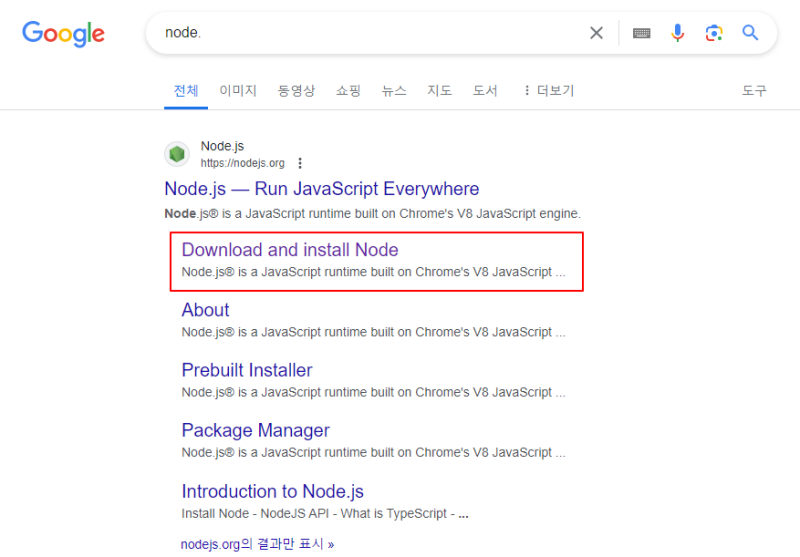The width and height of the screenshot is (800, 557).
Task: Switch to the 동영상 tab
Action: [x=296, y=91]
